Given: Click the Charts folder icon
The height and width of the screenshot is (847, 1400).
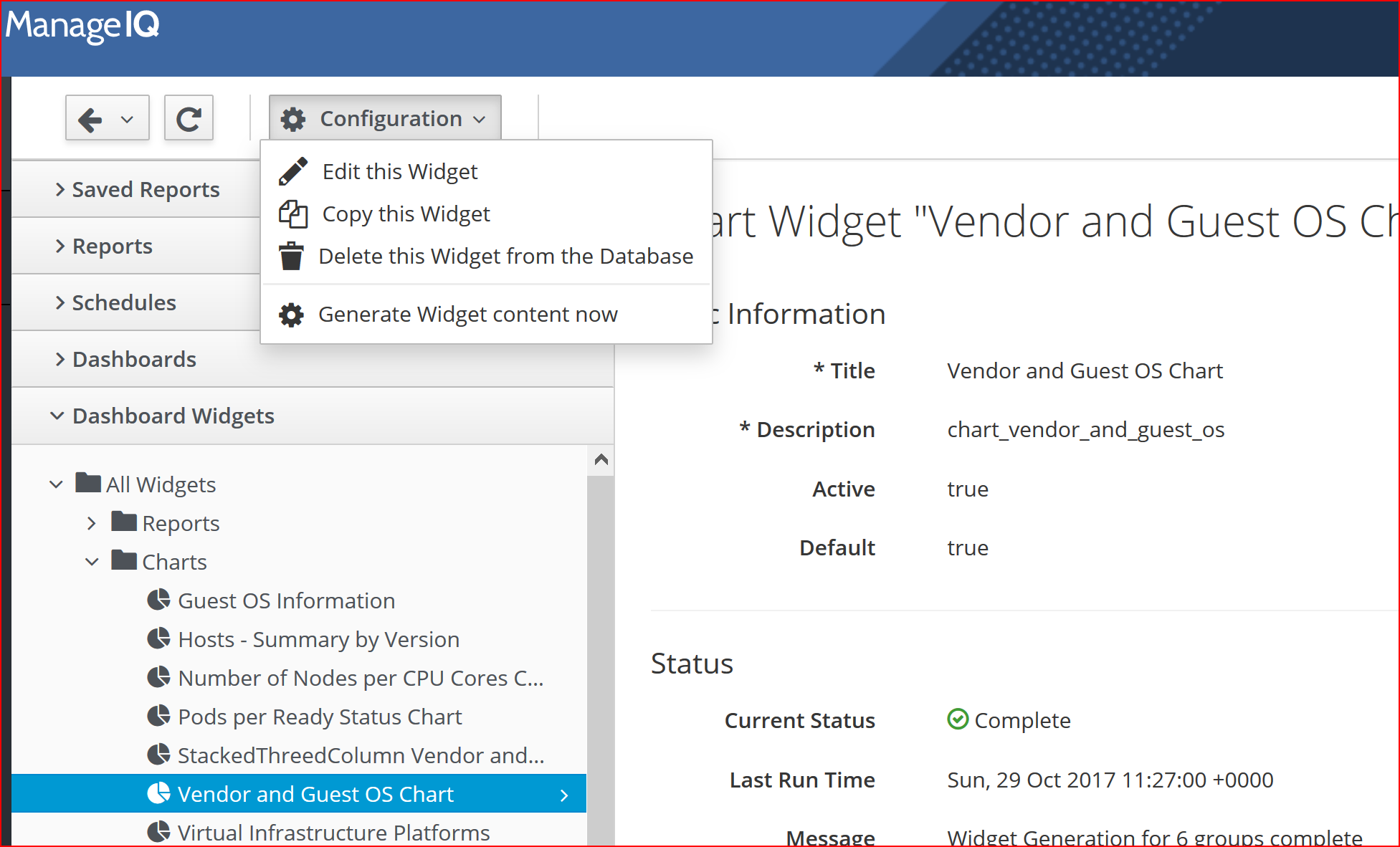Looking at the screenshot, I should click(x=123, y=560).
